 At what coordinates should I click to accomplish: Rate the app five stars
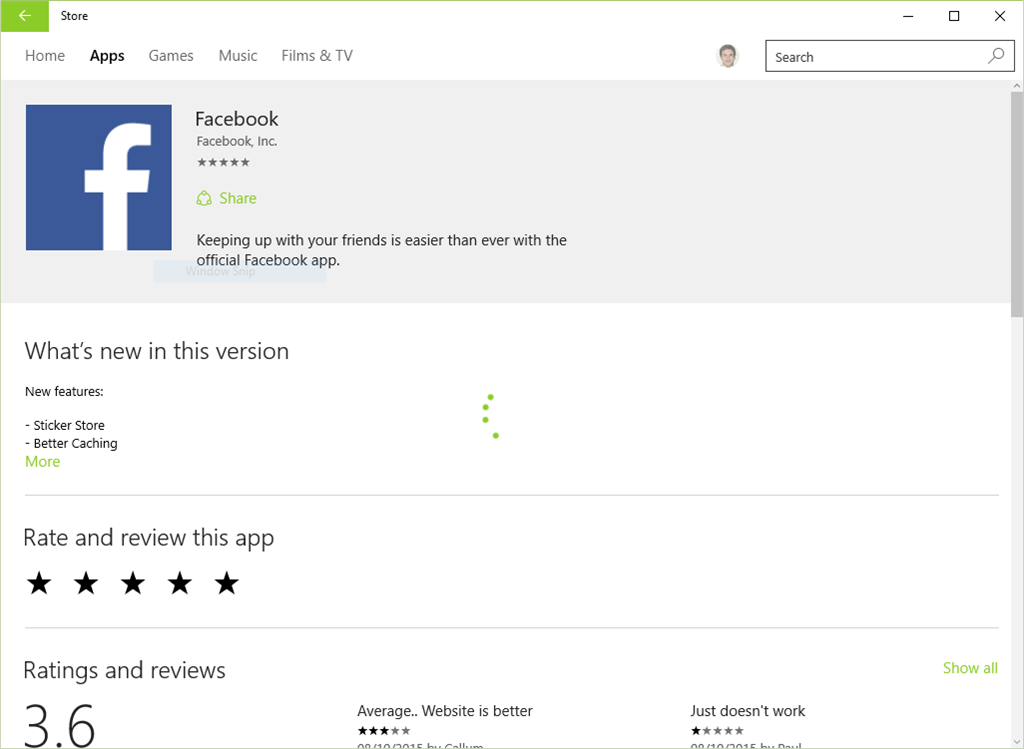227,583
